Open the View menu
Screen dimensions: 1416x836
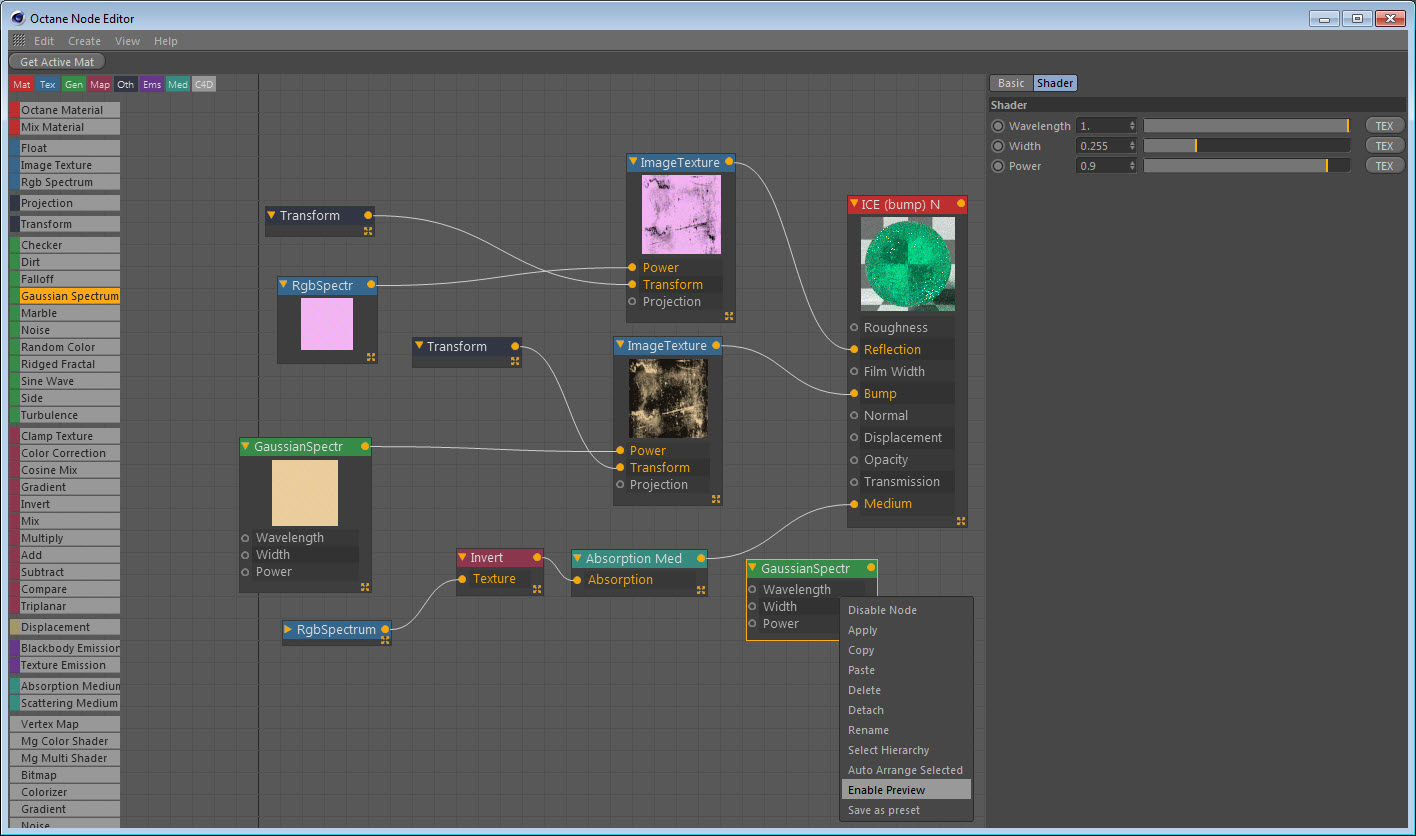click(128, 41)
